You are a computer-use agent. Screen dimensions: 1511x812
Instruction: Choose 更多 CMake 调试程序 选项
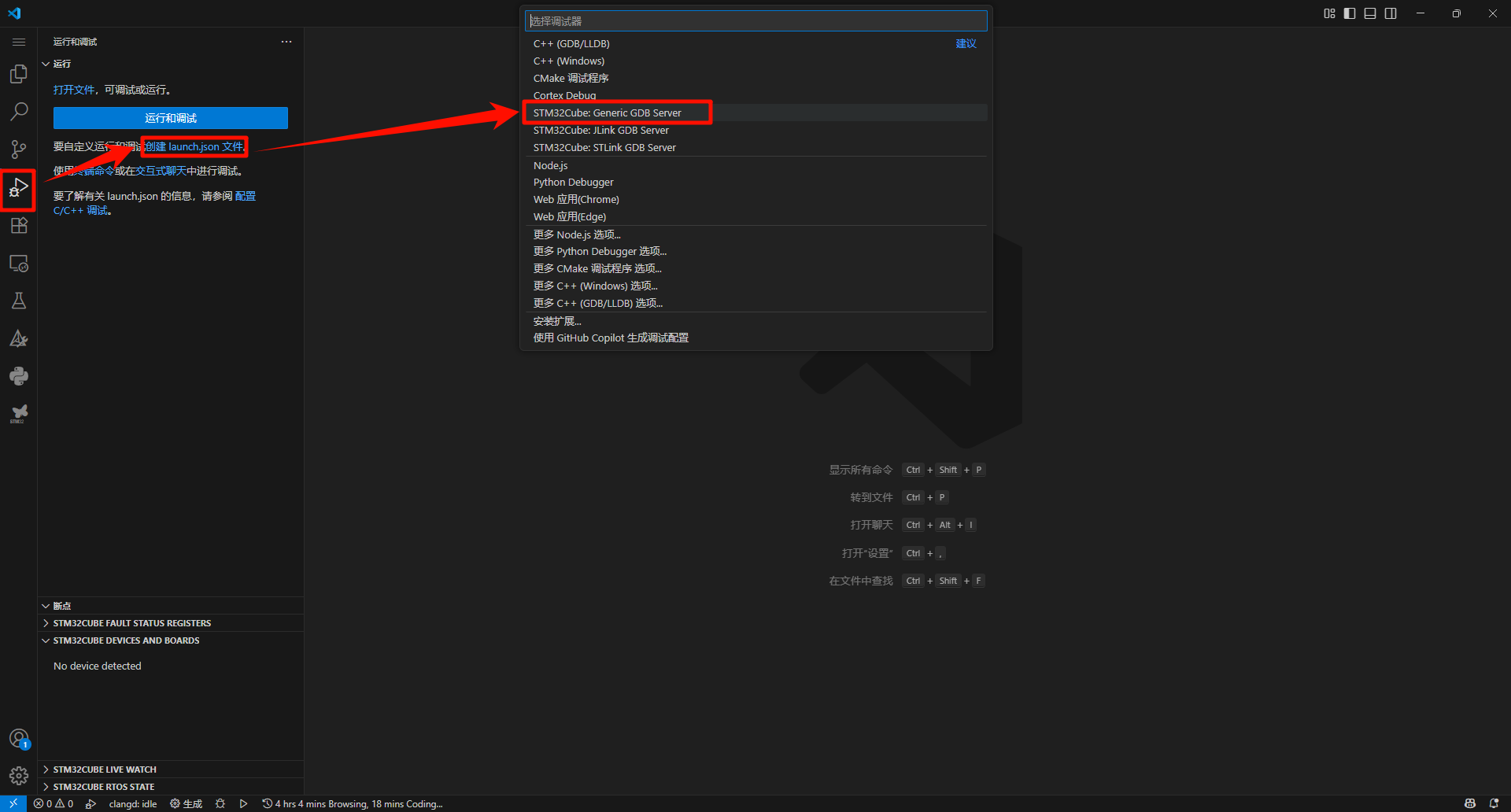tap(755, 269)
